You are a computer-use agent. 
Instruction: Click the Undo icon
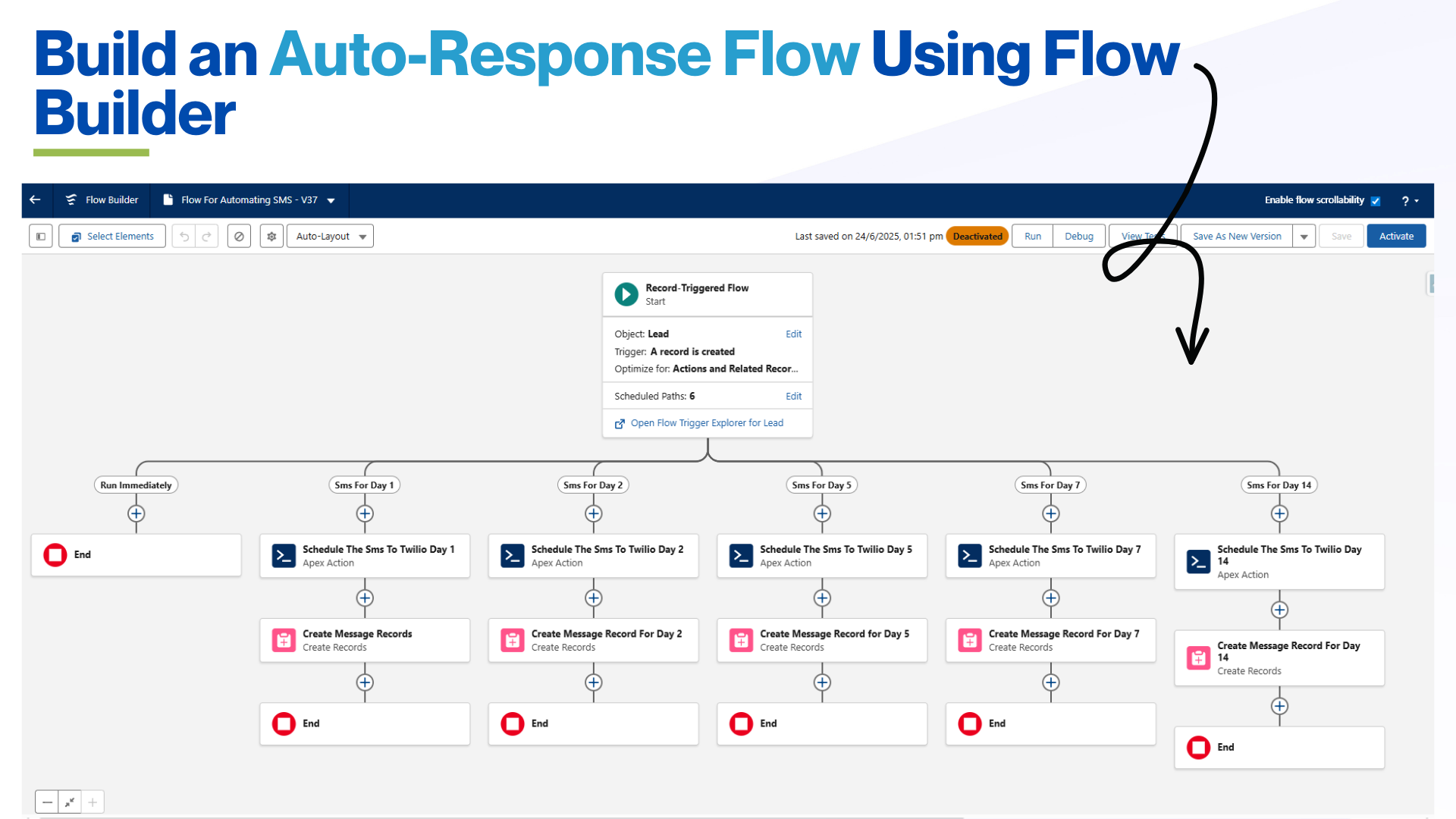[184, 237]
